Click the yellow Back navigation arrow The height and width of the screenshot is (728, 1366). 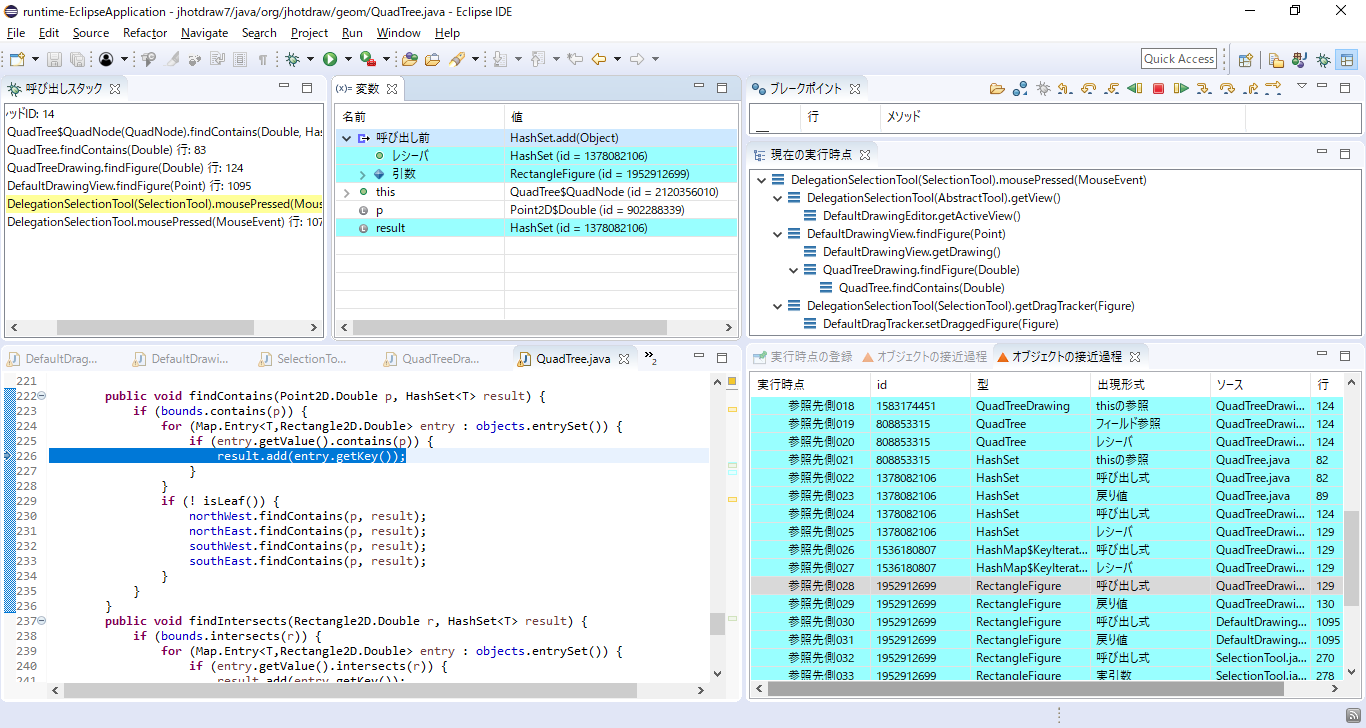coord(599,60)
